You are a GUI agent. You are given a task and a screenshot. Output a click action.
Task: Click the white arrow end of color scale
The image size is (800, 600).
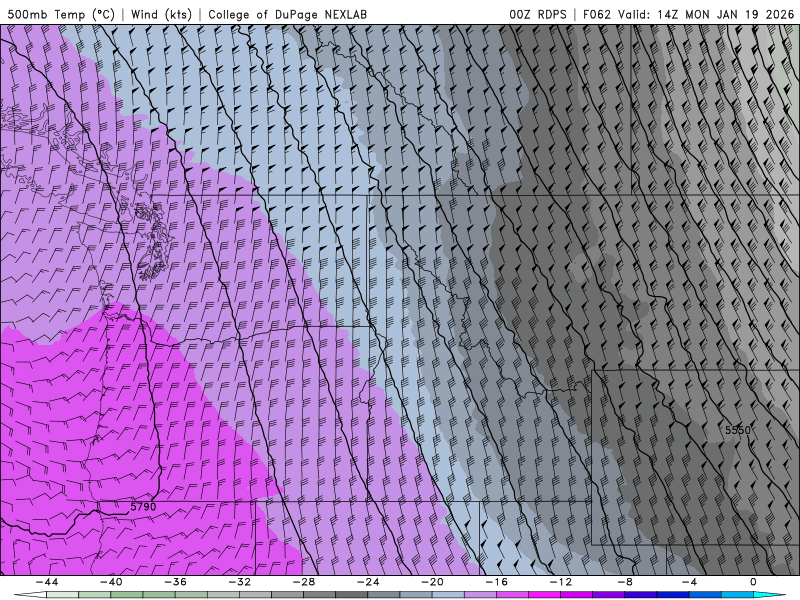coord(30,595)
